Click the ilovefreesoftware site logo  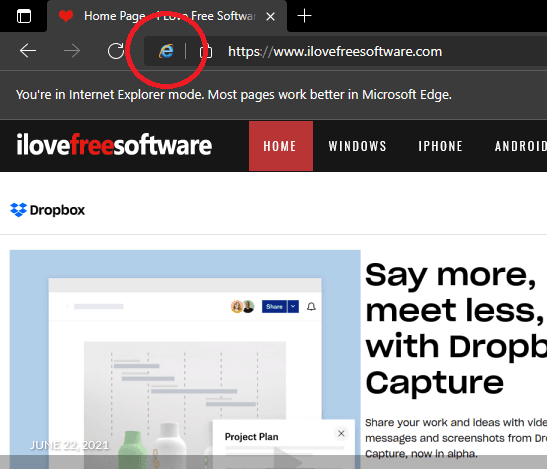[114, 145]
